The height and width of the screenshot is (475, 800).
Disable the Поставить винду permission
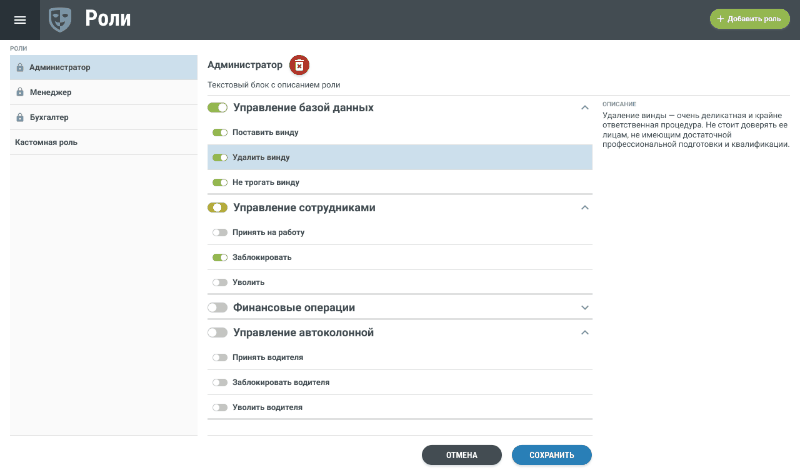click(x=220, y=132)
